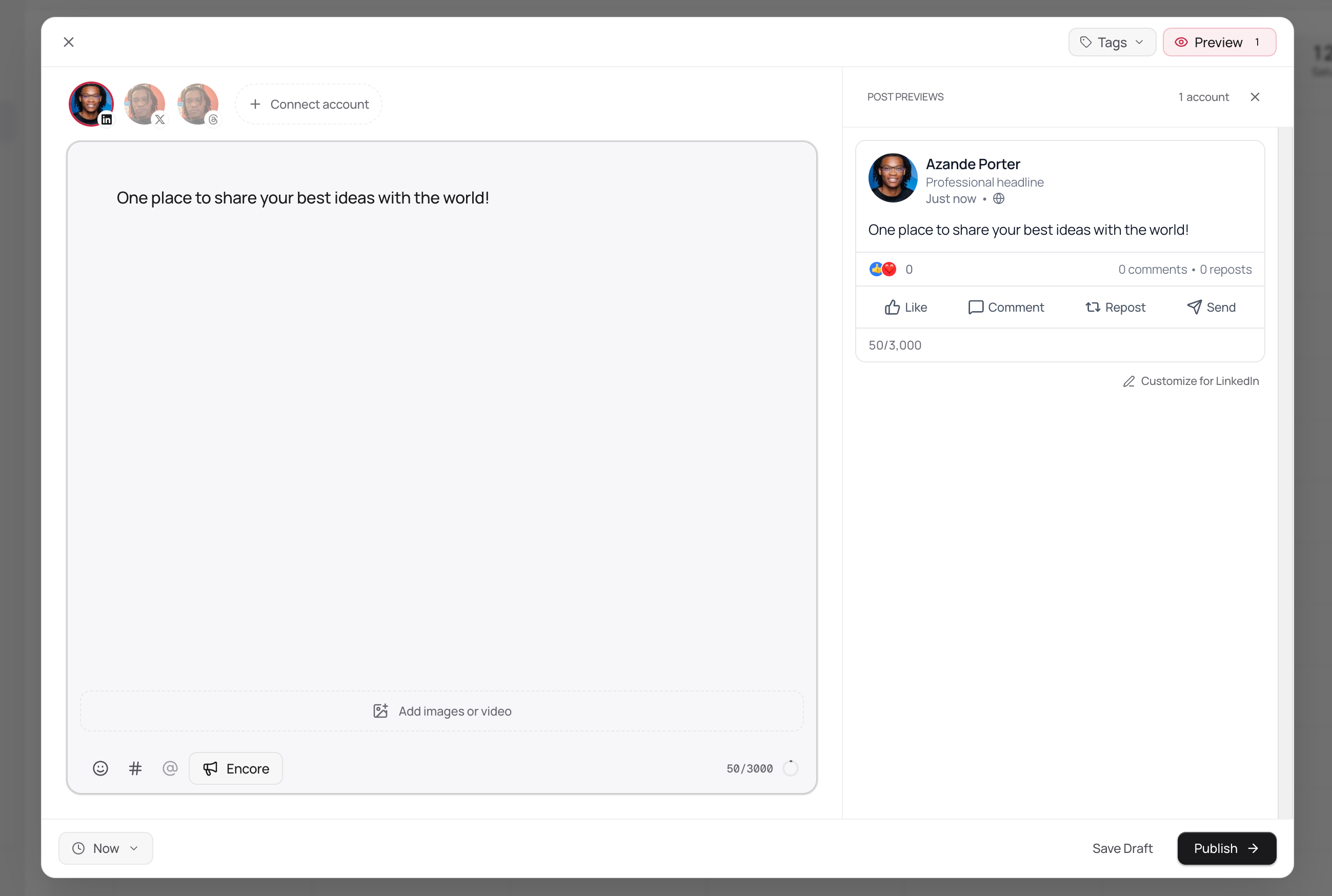Publish the post
The height and width of the screenshot is (896, 1332).
tap(1227, 848)
